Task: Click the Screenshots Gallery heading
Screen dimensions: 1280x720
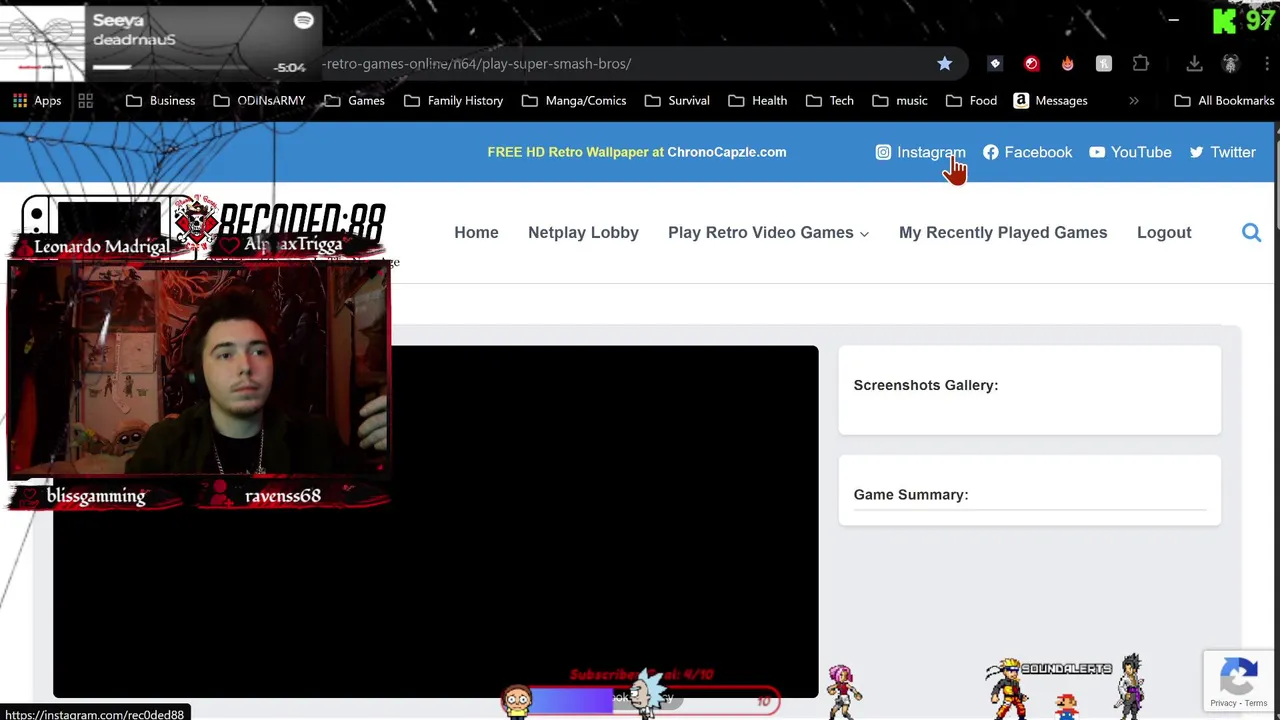Action: point(926,385)
